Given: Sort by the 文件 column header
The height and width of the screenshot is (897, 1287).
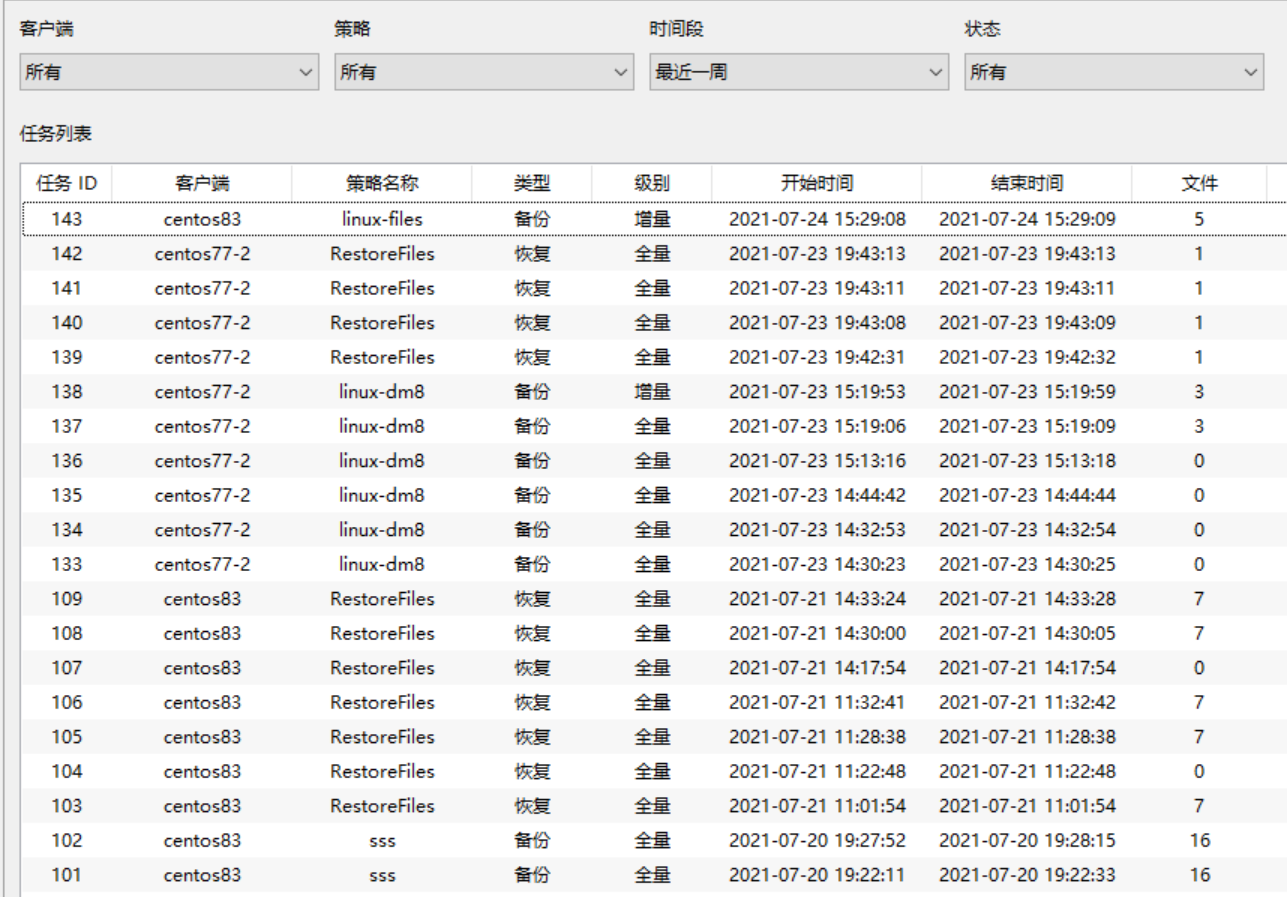Looking at the screenshot, I should click(x=1199, y=184).
